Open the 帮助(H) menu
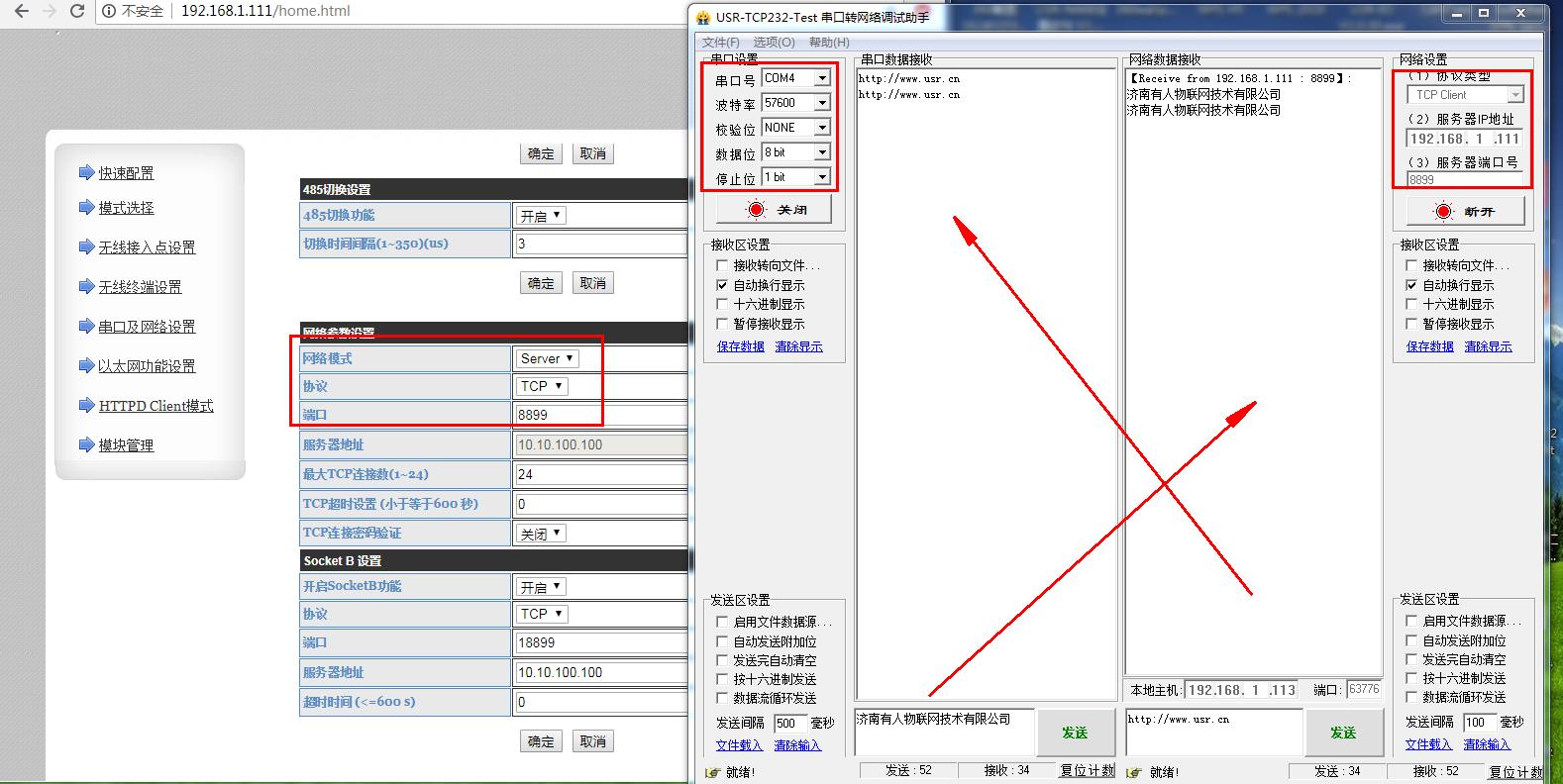Viewport: 1563px width, 784px height. [829, 43]
